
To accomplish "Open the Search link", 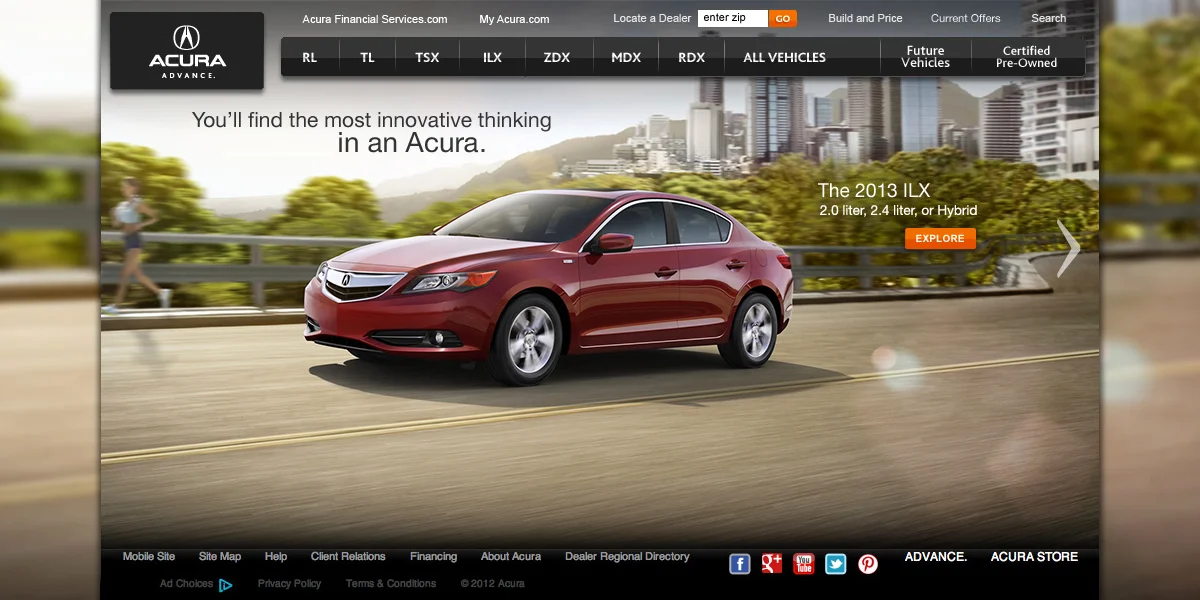I will tap(1049, 18).
